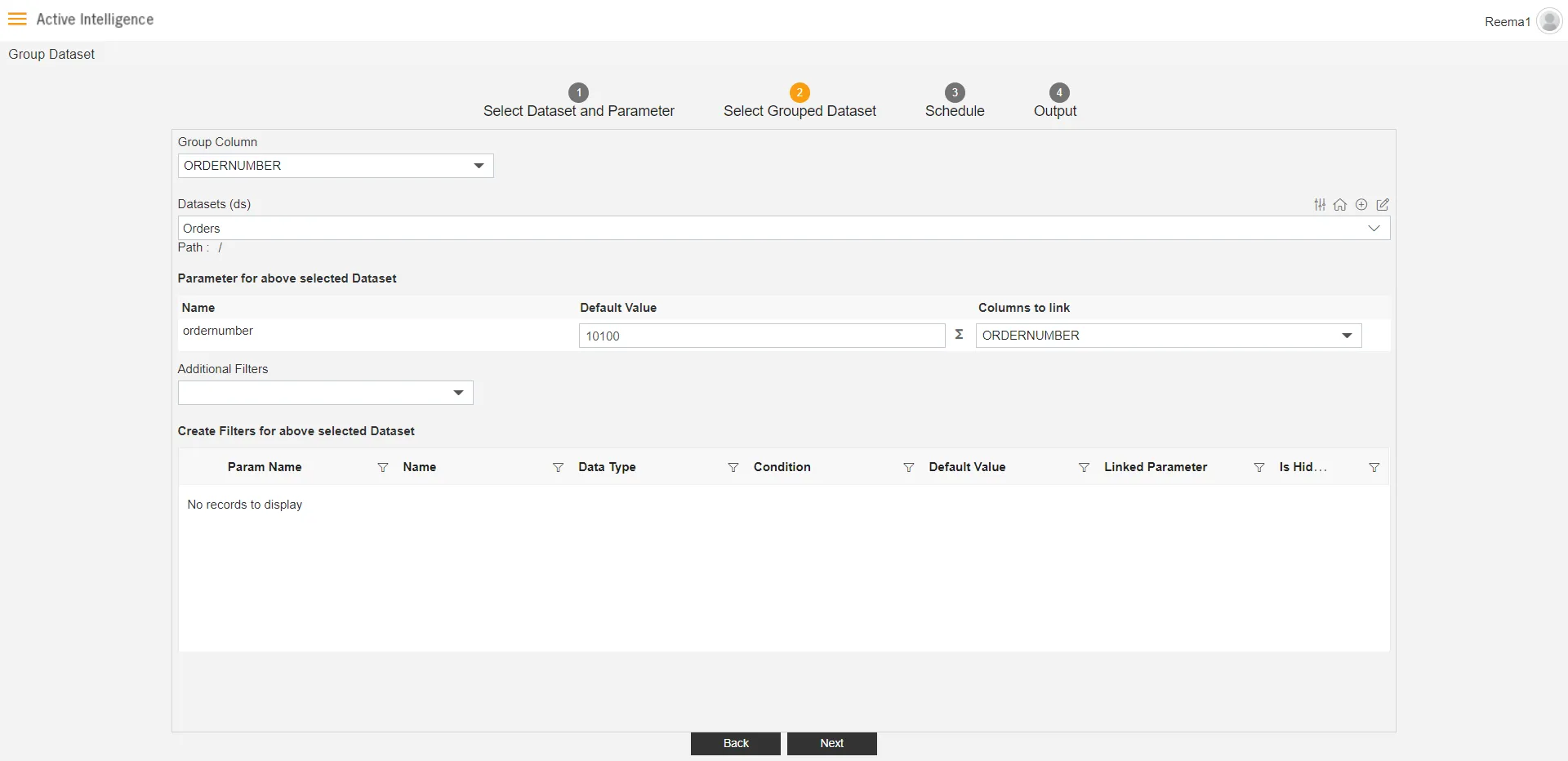Image resolution: width=1568 pixels, height=761 pixels.
Task: Open the hamburger navigation menu
Action: point(17,19)
